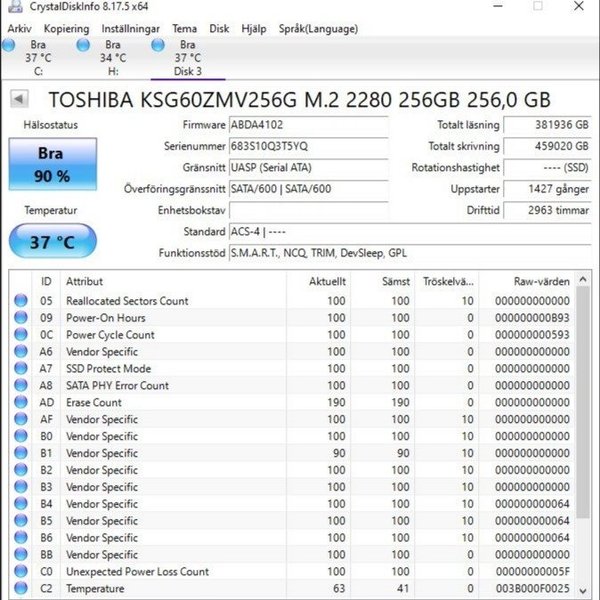Click status icon of Power Cycle Count row
This screenshot has height=600, width=600.
click(21, 334)
